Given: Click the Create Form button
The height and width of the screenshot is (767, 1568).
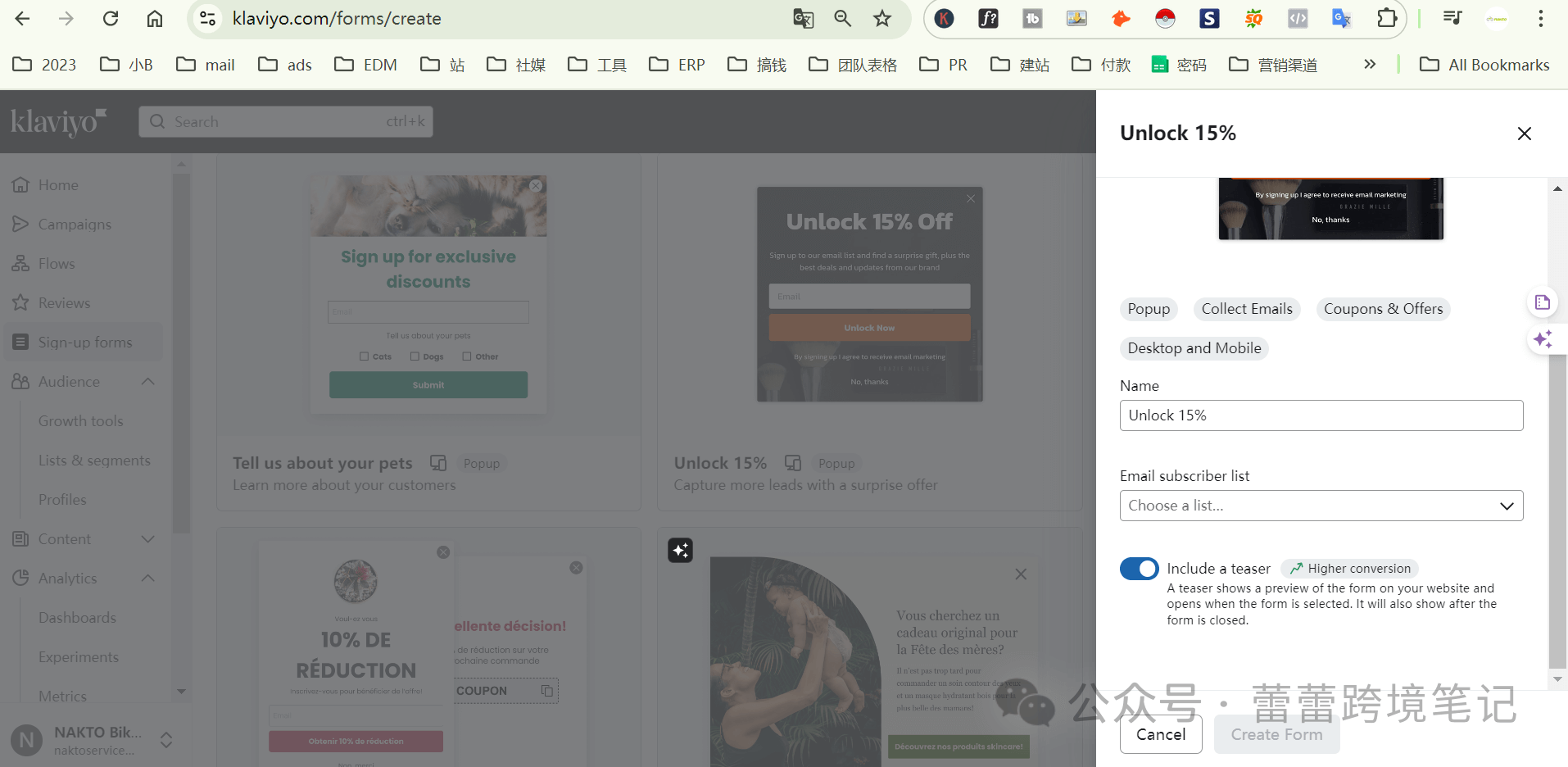Looking at the screenshot, I should (x=1276, y=734).
